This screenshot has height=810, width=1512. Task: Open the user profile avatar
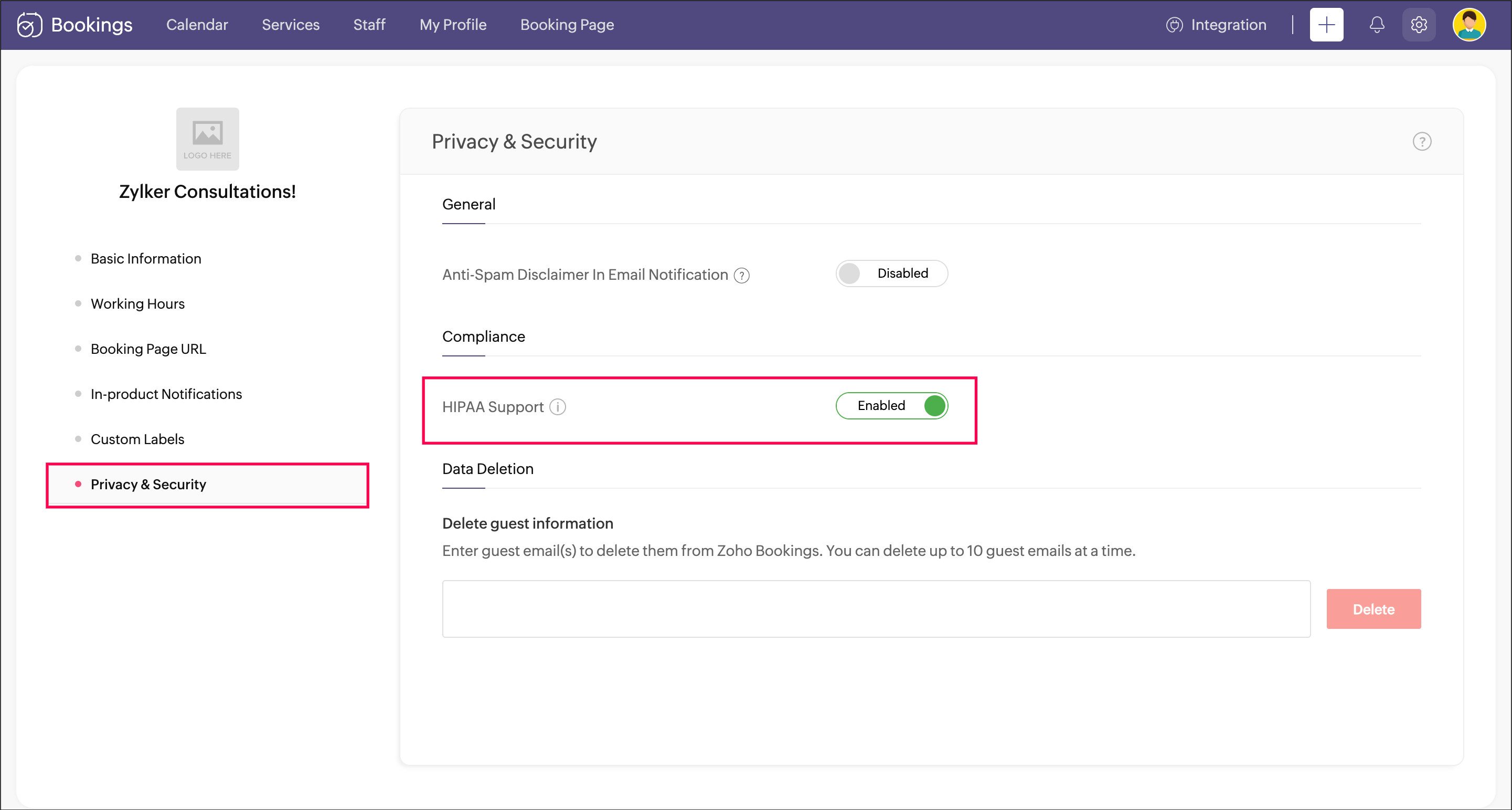click(x=1468, y=25)
